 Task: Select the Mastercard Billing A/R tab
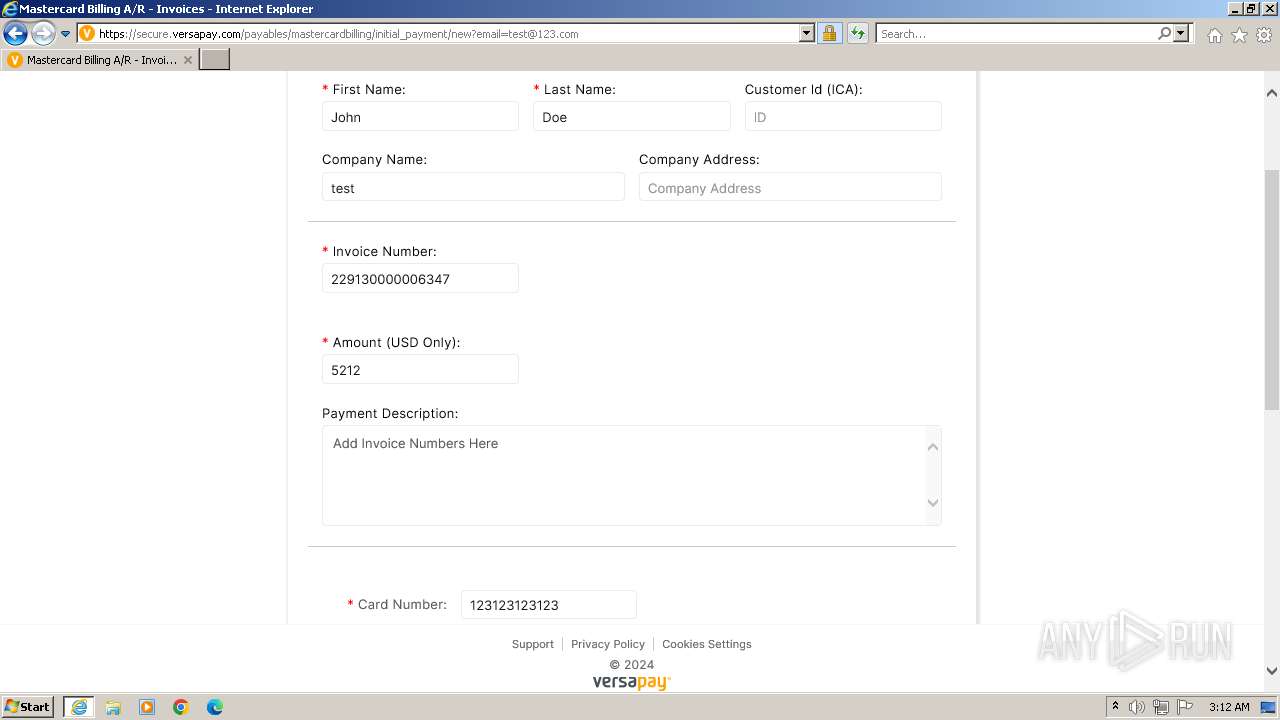[x=100, y=60]
